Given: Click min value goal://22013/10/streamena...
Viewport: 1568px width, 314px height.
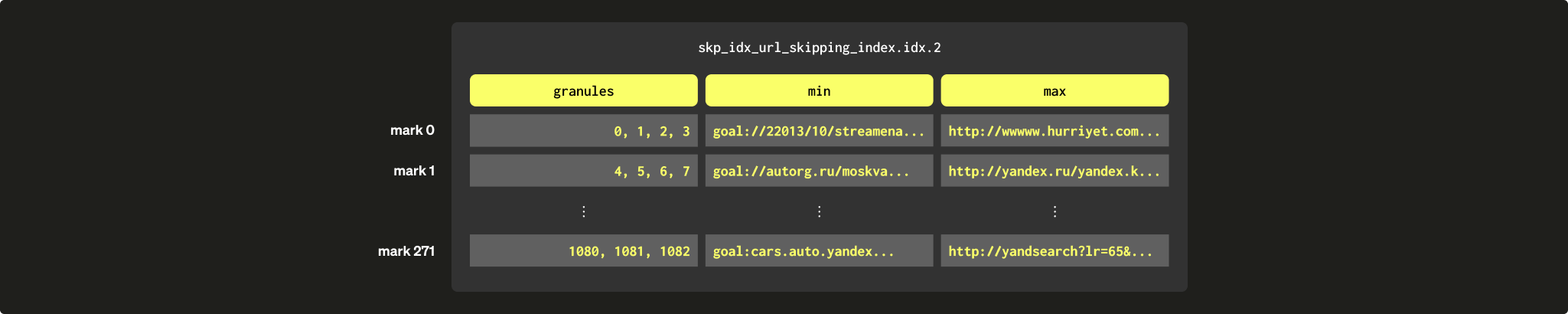Looking at the screenshot, I should coord(819,131).
